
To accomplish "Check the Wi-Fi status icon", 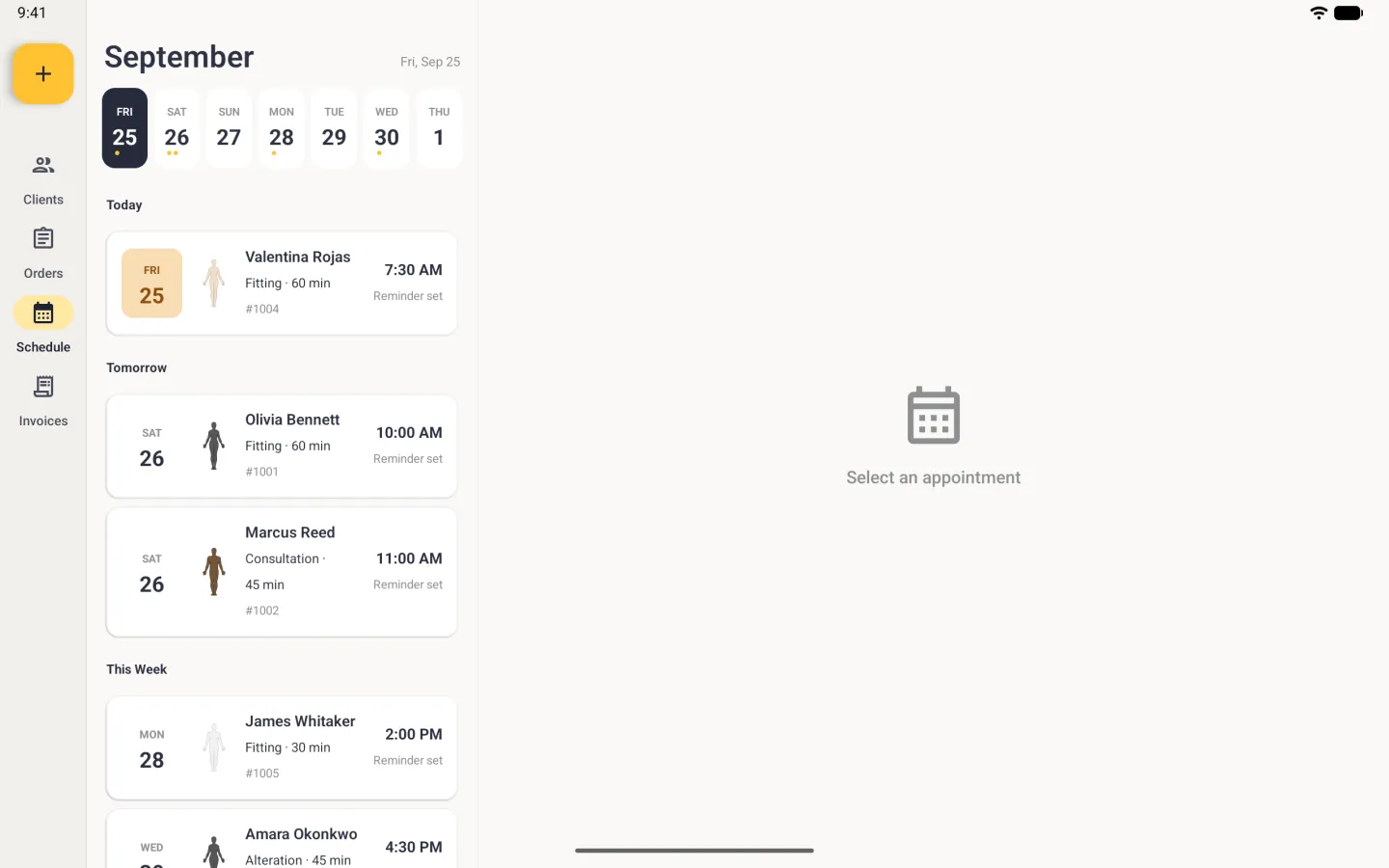I will [1319, 13].
